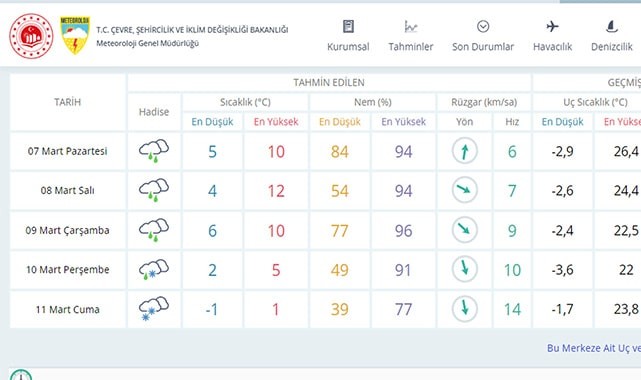This screenshot has height=380, width=641.
Task: Open the Tahminler chart icon
Action: 410,27
